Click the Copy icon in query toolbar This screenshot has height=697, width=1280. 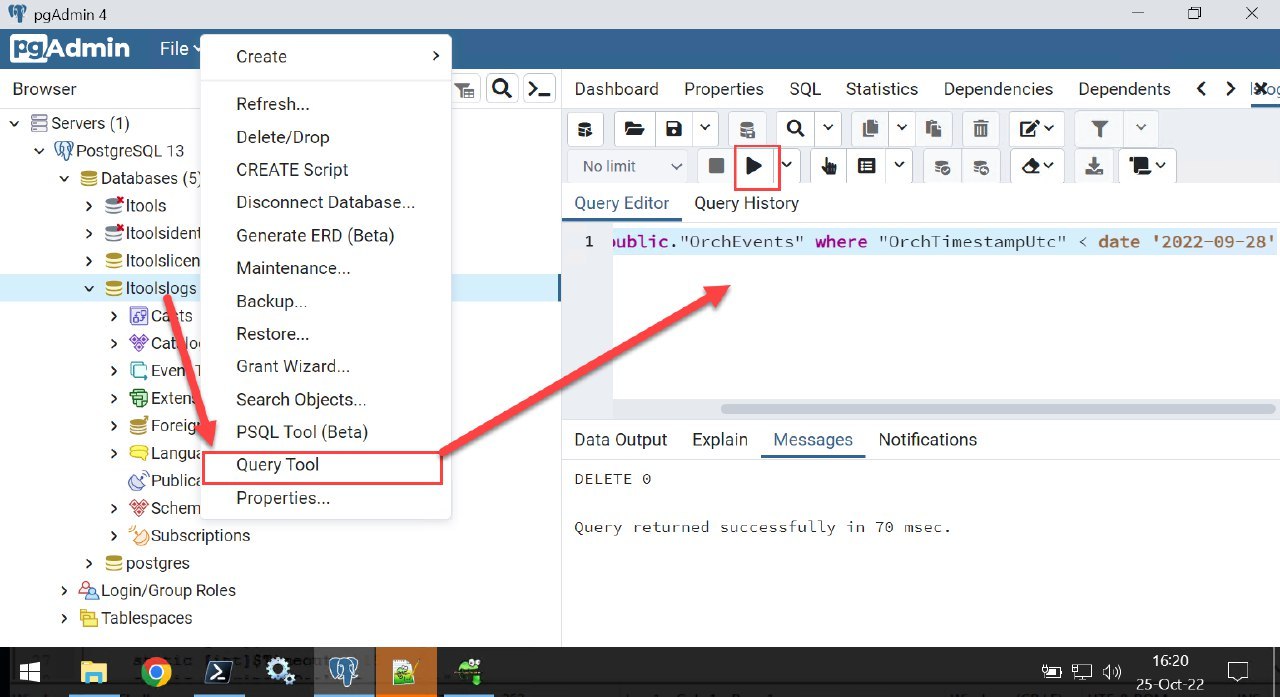click(x=870, y=128)
